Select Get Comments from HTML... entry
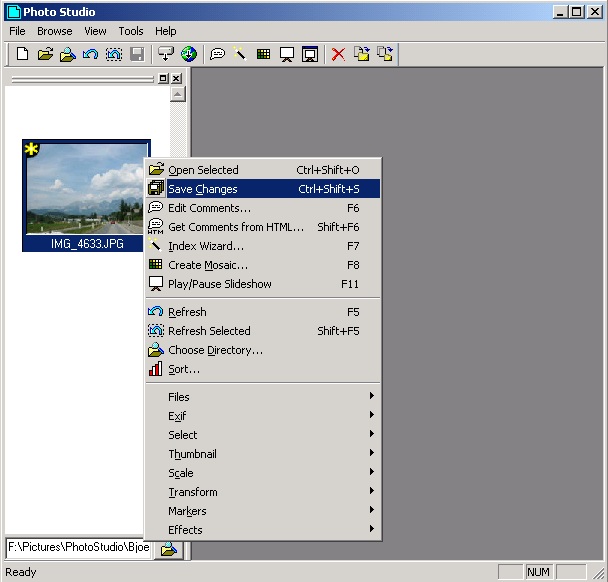The width and height of the screenshot is (608, 582). 263,227
